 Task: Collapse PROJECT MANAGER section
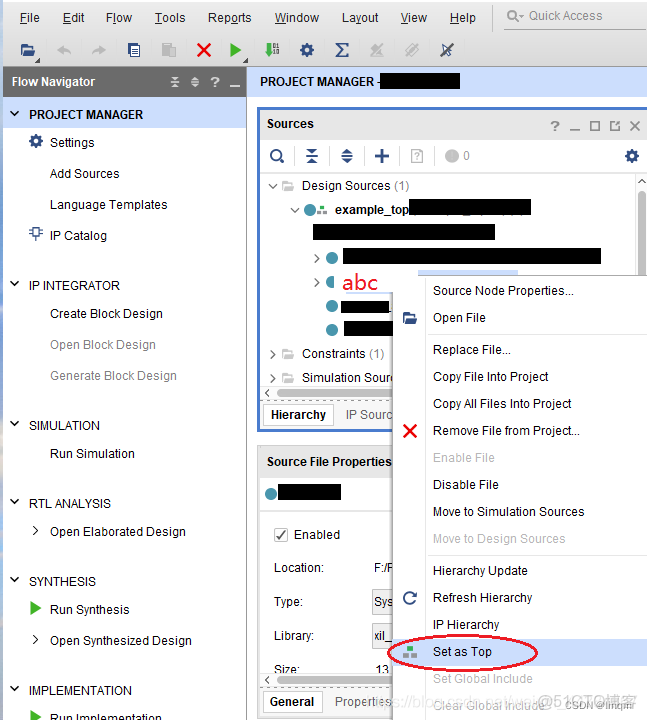(15, 113)
